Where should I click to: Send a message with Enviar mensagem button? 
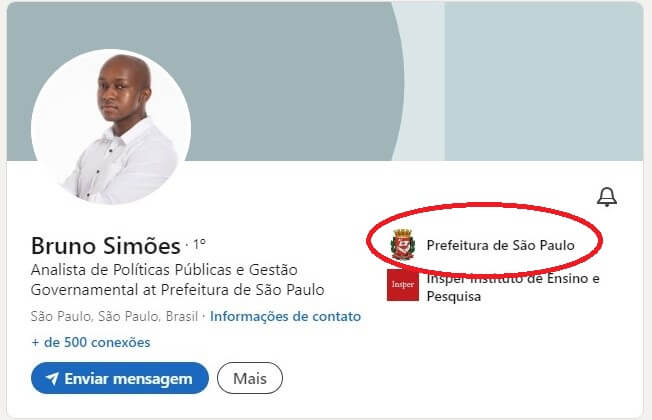click(120, 378)
